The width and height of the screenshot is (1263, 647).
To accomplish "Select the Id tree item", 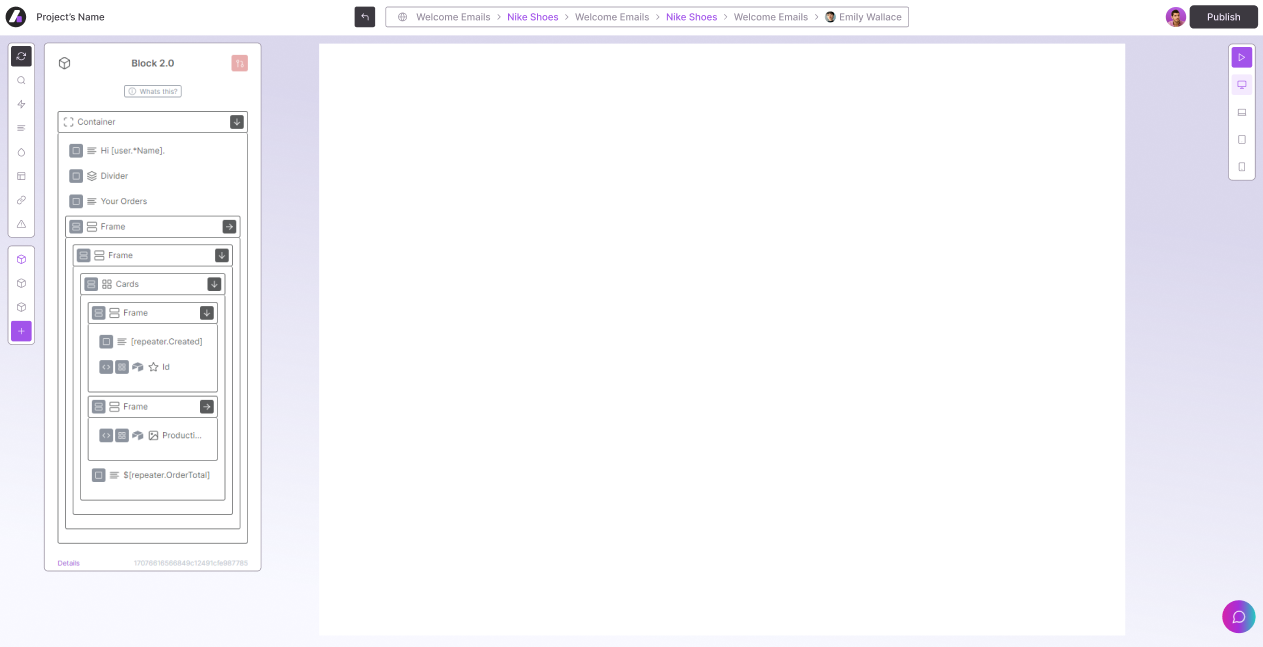I will click(x=166, y=367).
